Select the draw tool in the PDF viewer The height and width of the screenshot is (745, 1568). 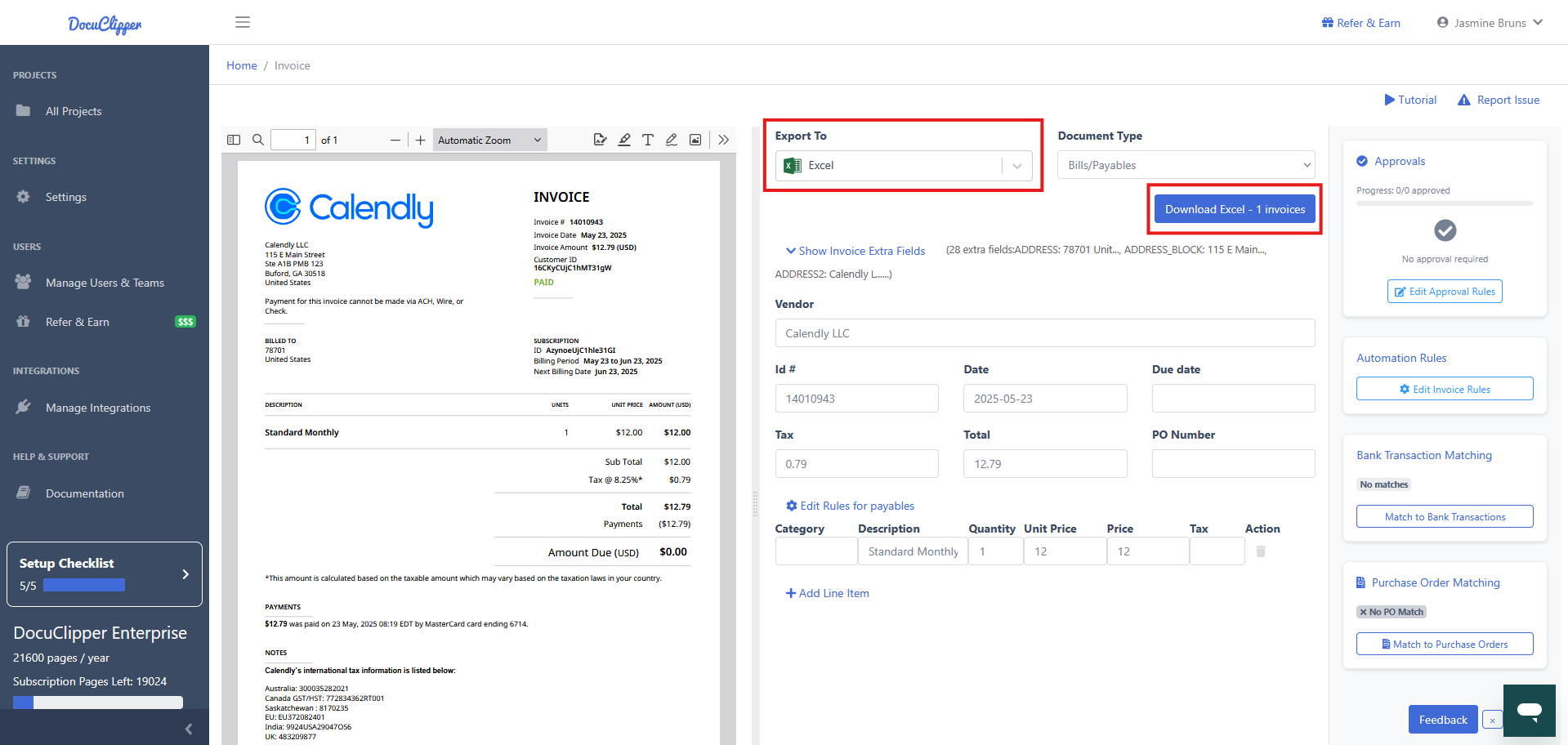[671, 140]
